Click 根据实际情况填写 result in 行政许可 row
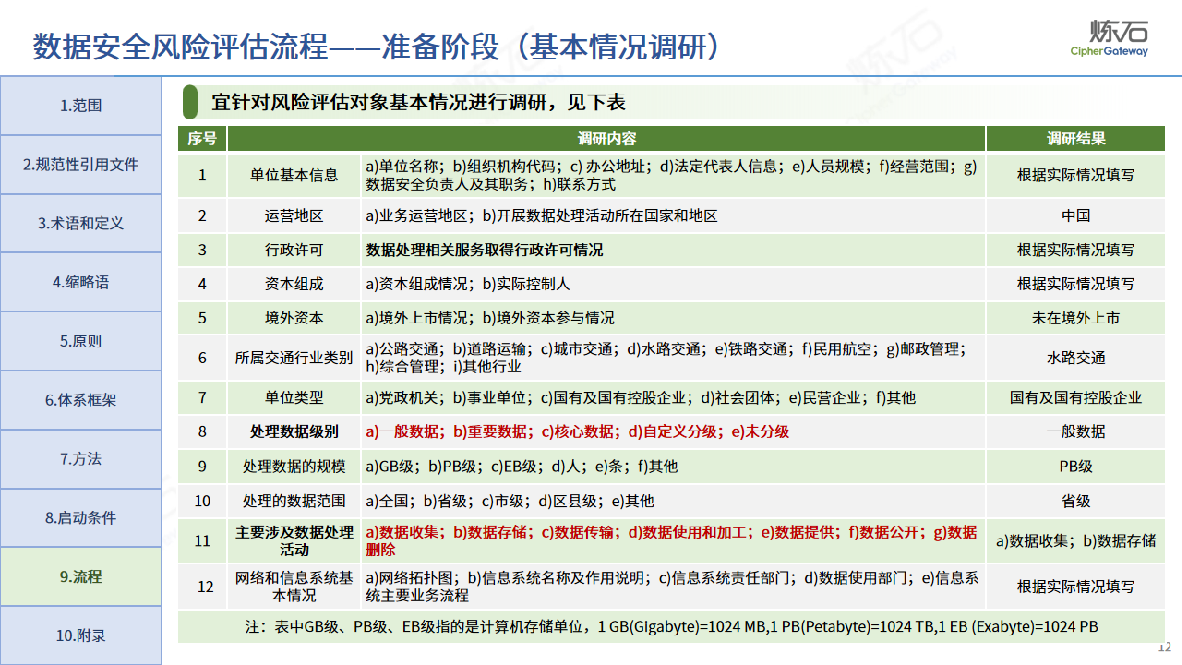The height and width of the screenshot is (665, 1182). [1076, 250]
